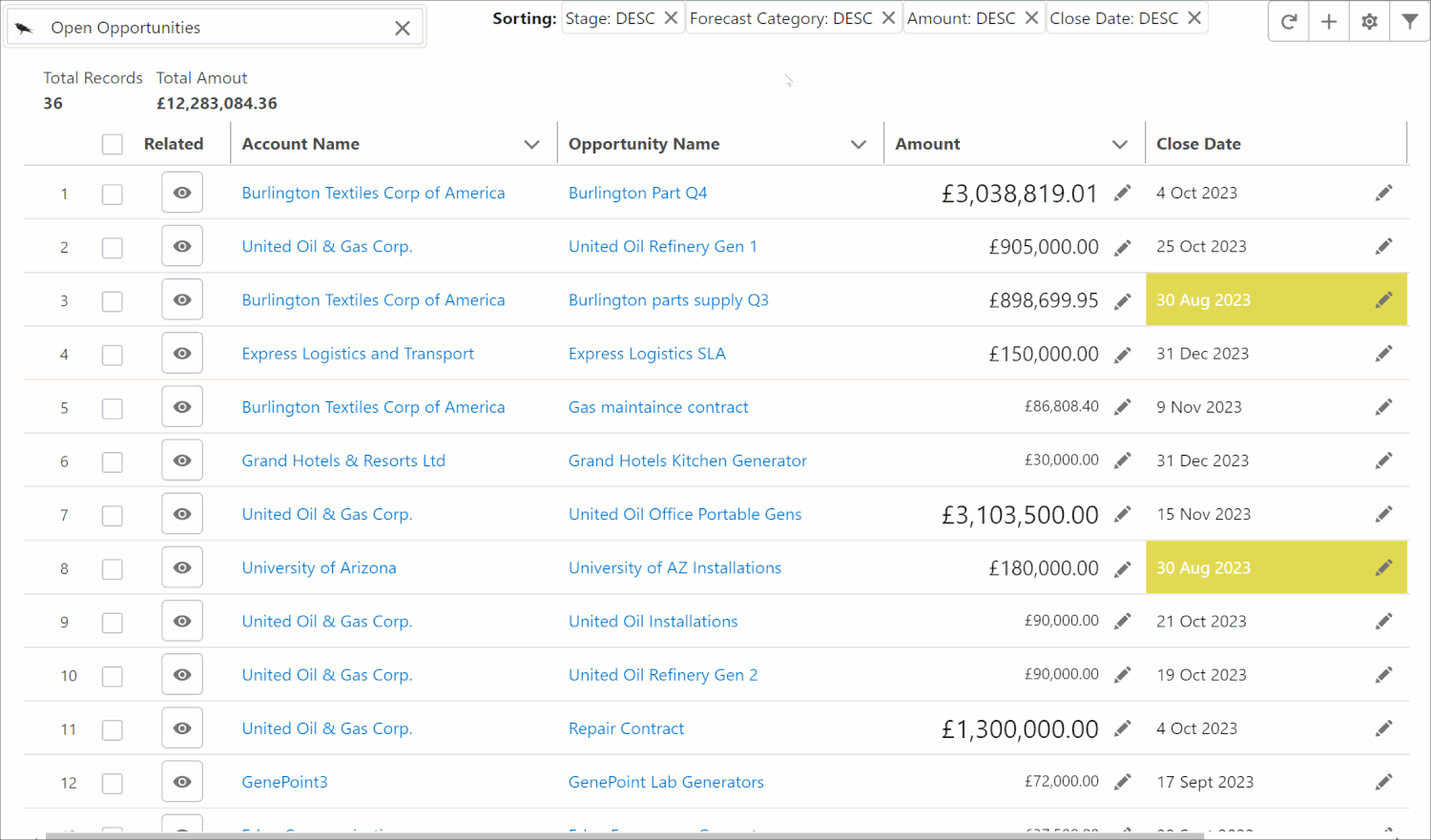This screenshot has width=1431, height=840.
Task: Open the Repair Contract opportunity
Action: point(626,728)
